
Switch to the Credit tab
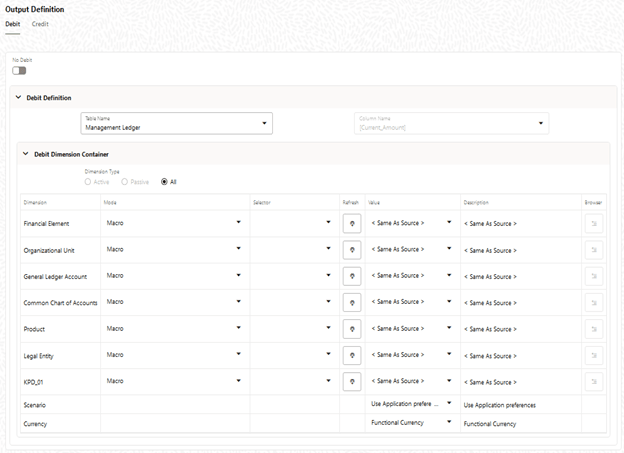click(x=40, y=24)
